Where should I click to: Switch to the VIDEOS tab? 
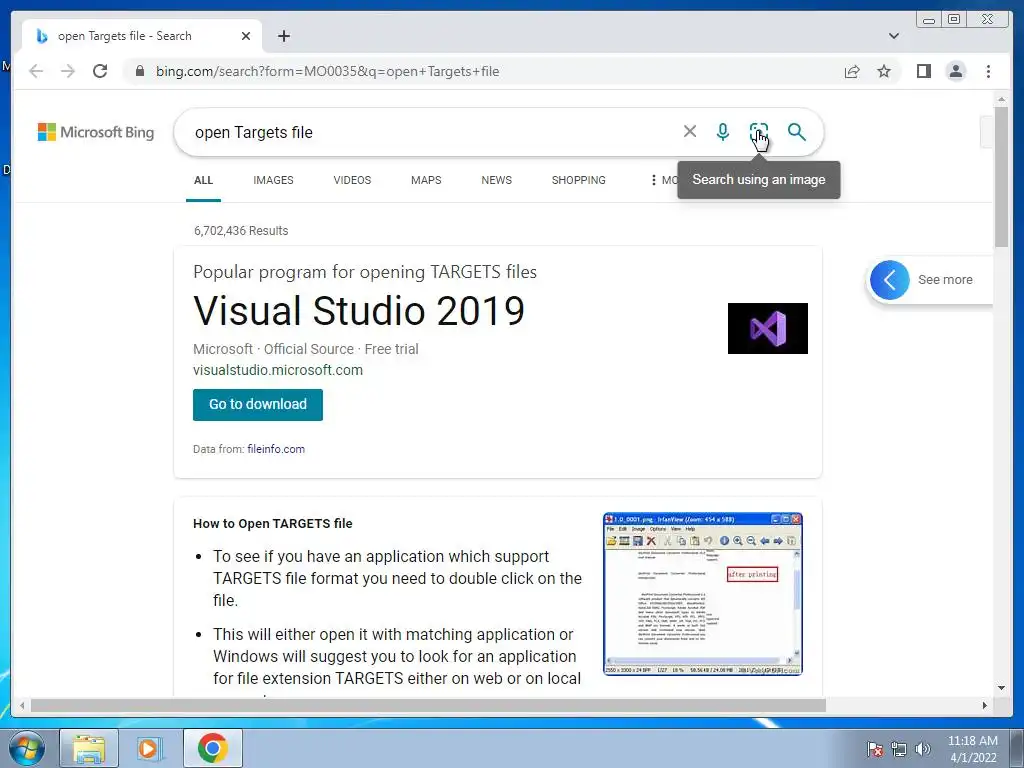pos(352,180)
